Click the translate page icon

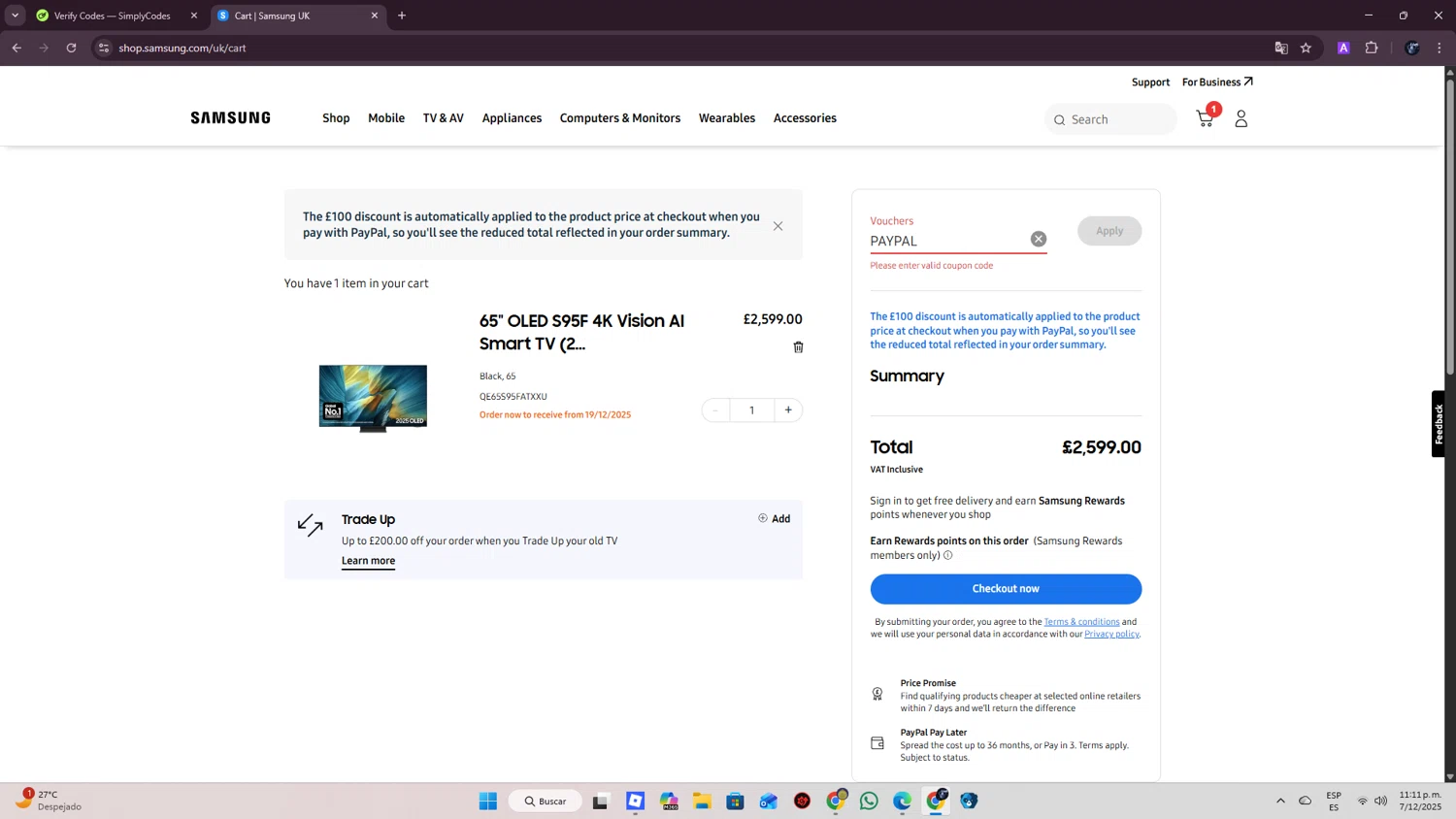(1281, 48)
